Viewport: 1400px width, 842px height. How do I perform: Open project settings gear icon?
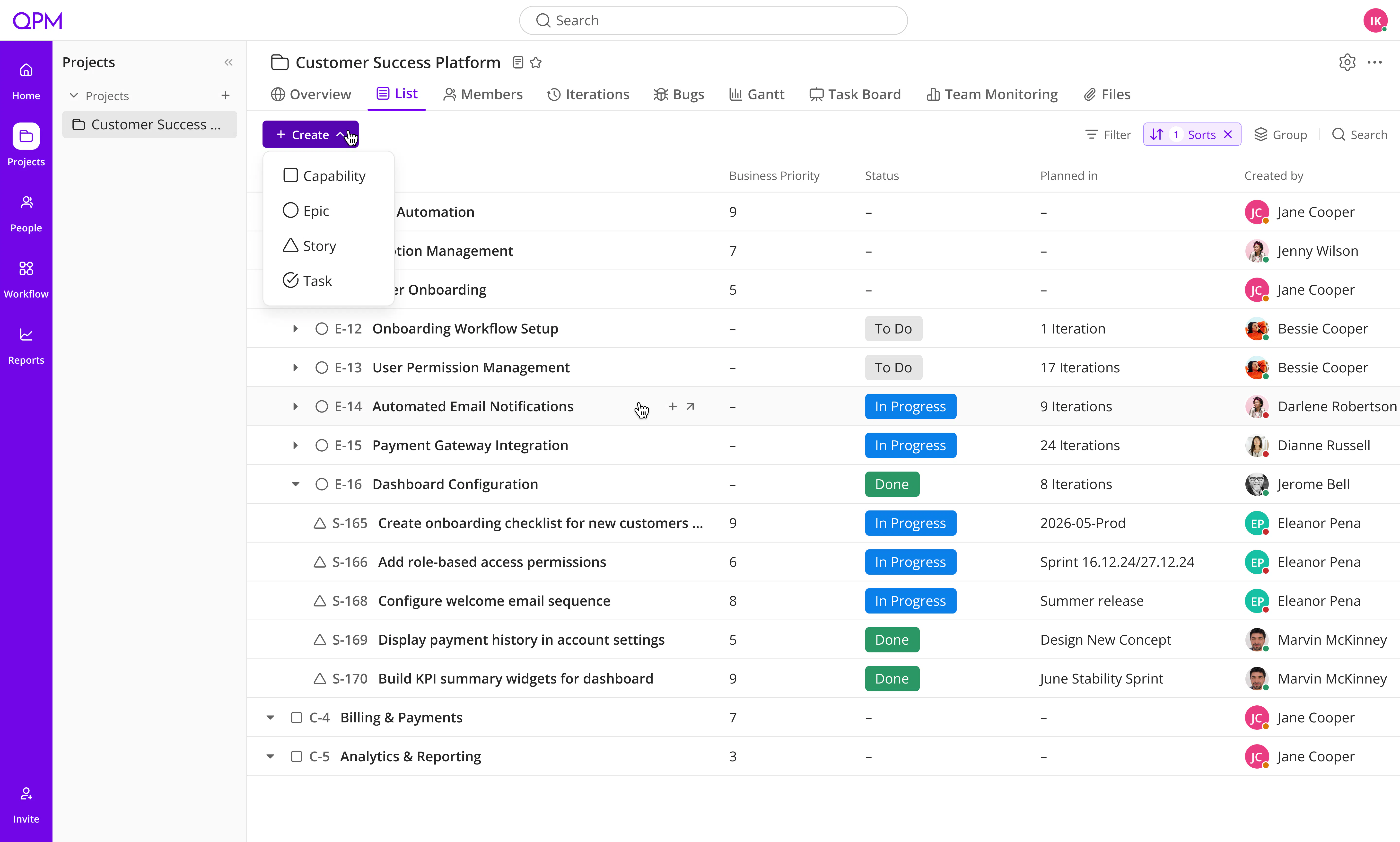(x=1347, y=62)
